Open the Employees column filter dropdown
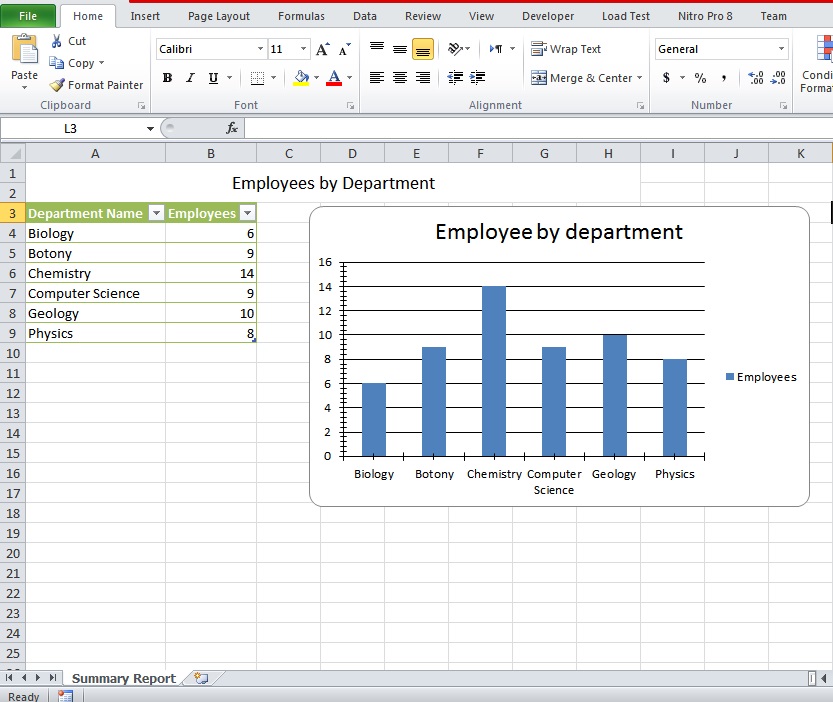 coord(247,213)
